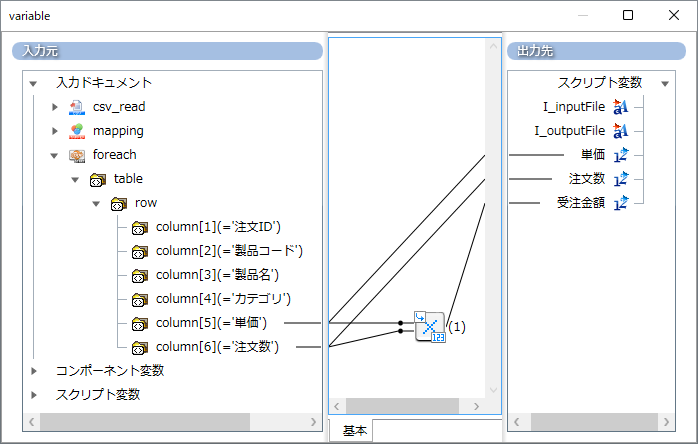Viewport: 698px width, 444px height.
Task: Select column[4](='カテゴリ') label
Action: pyautogui.click(x=223, y=299)
